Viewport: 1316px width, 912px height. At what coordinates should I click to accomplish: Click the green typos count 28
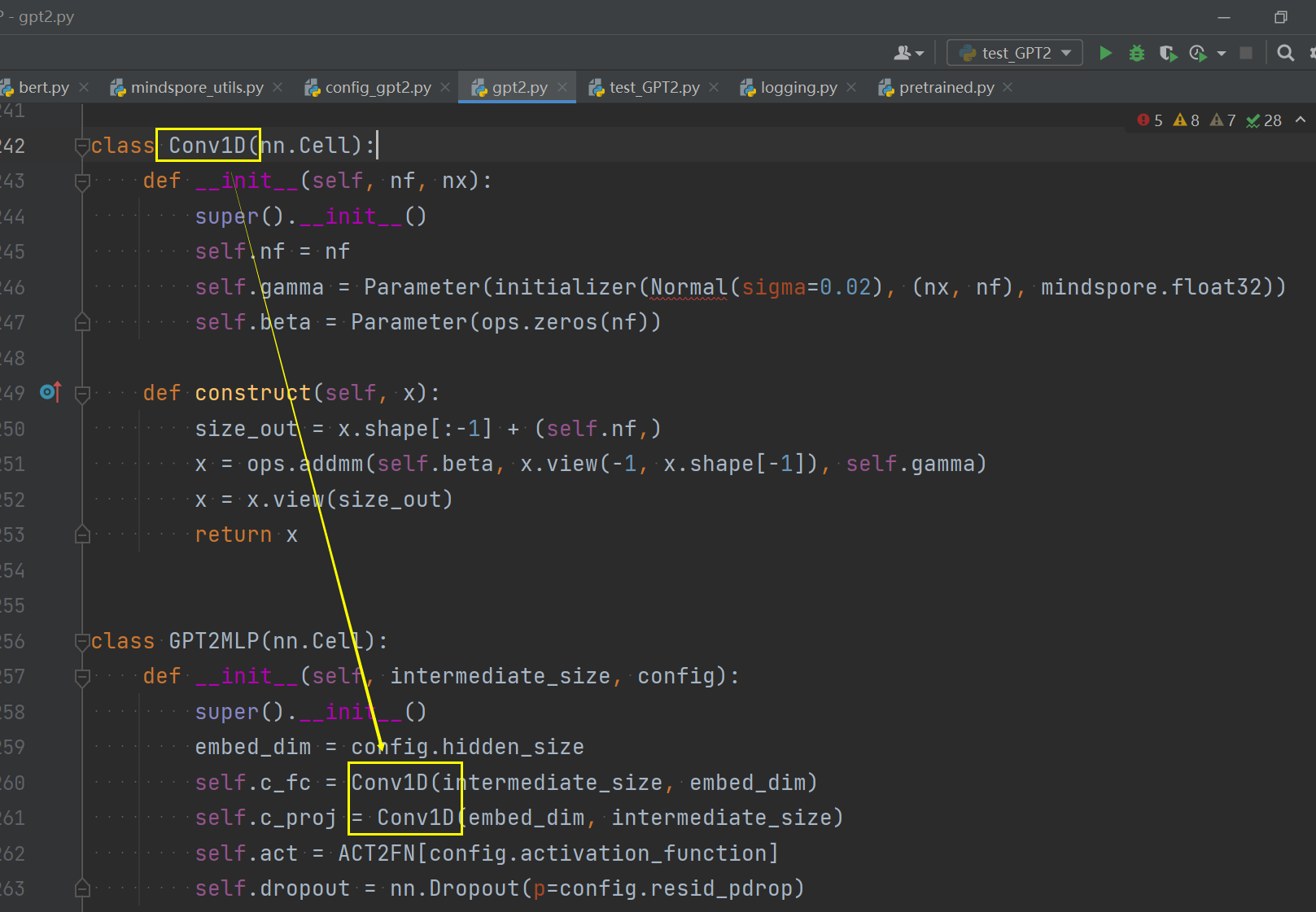pos(1264,120)
